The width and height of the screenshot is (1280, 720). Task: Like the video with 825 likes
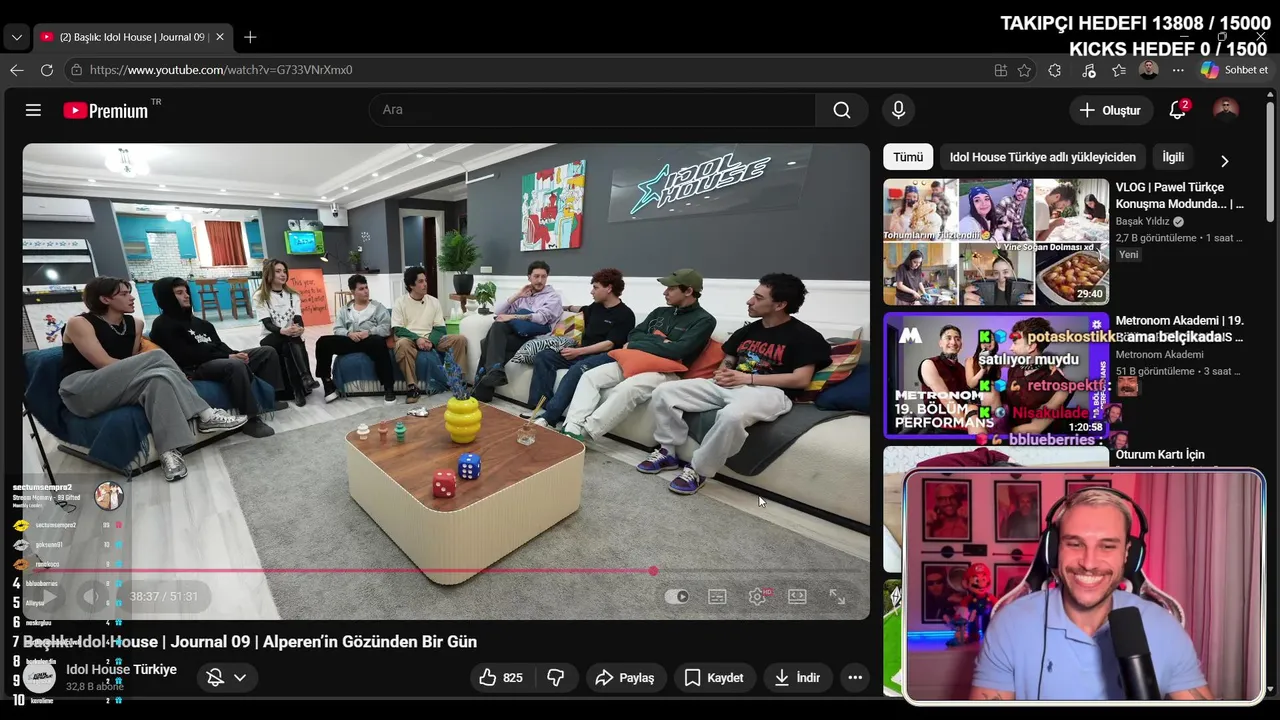[x=501, y=677]
